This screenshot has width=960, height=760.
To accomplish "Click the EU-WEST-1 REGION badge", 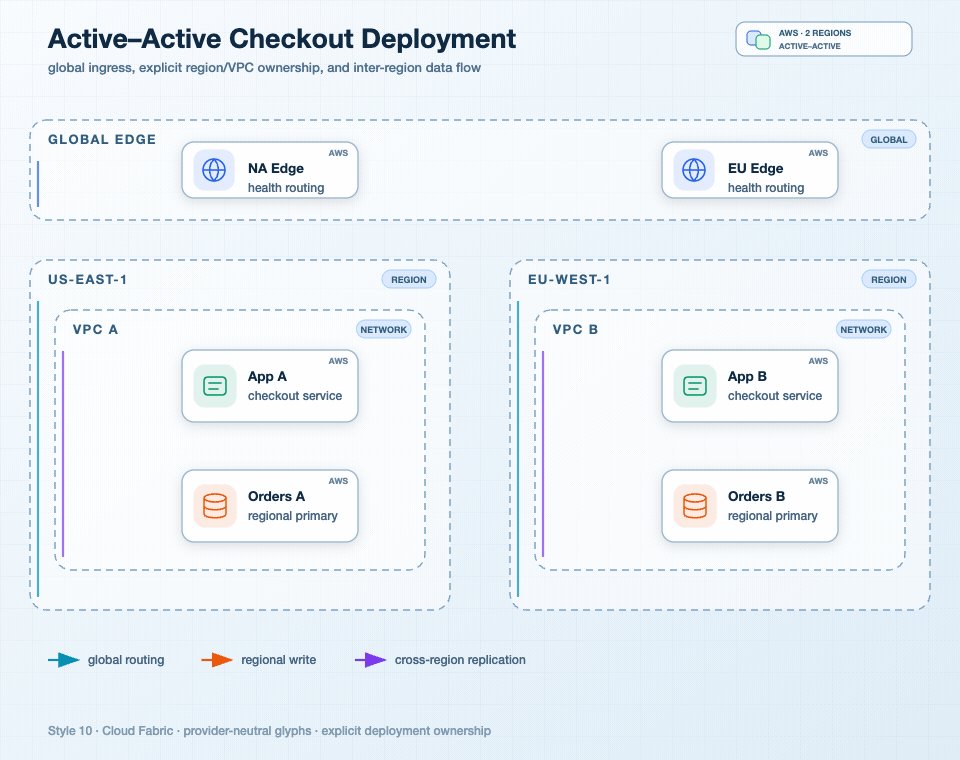I will 889,279.
